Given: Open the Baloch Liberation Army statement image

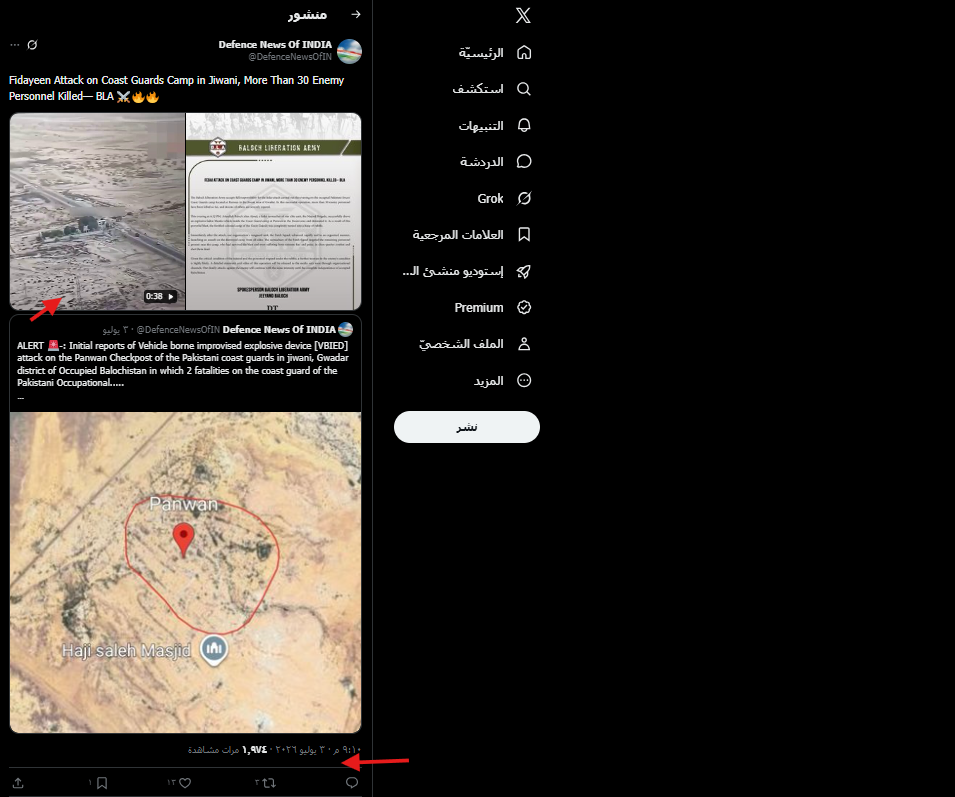Looking at the screenshot, I should click(x=273, y=211).
